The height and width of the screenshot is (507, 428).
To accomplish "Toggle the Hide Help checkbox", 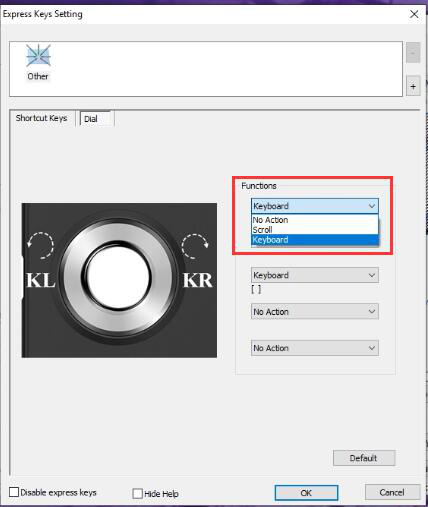I will (x=137, y=493).
